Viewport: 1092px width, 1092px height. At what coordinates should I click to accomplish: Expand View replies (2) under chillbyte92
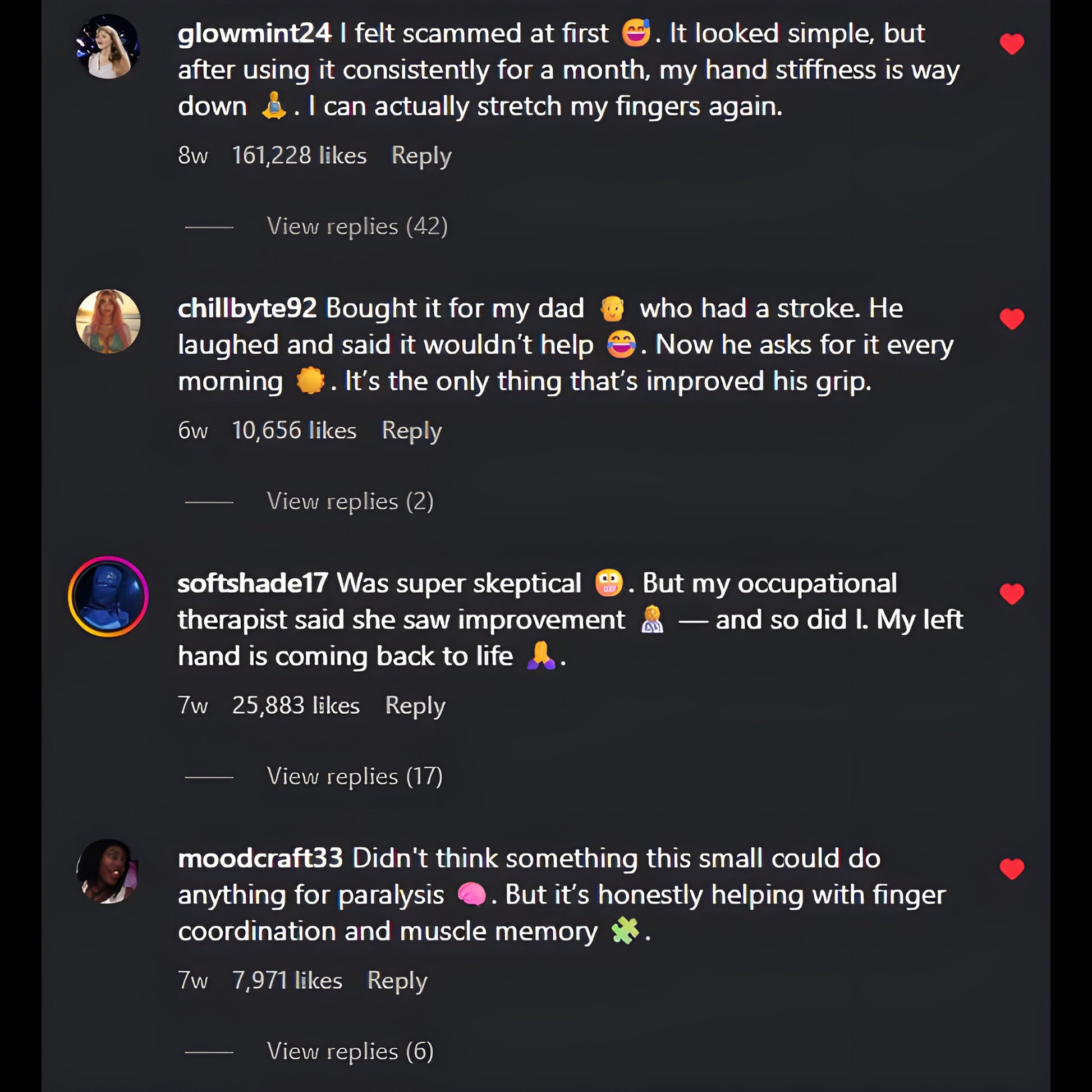(350, 501)
